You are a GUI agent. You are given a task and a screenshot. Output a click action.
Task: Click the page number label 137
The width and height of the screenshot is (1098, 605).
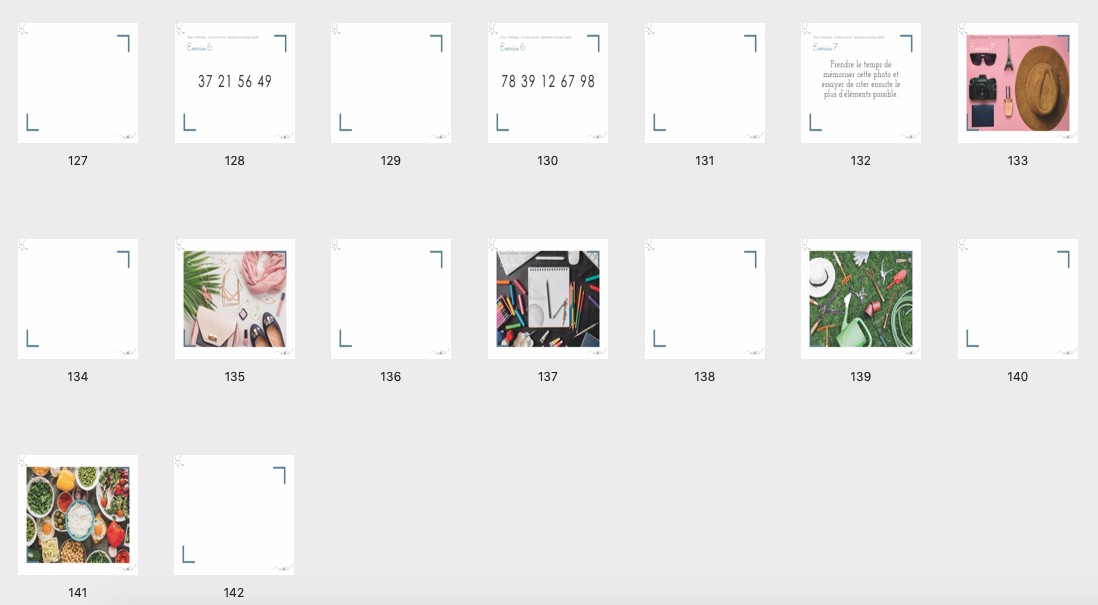click(548, 377)
